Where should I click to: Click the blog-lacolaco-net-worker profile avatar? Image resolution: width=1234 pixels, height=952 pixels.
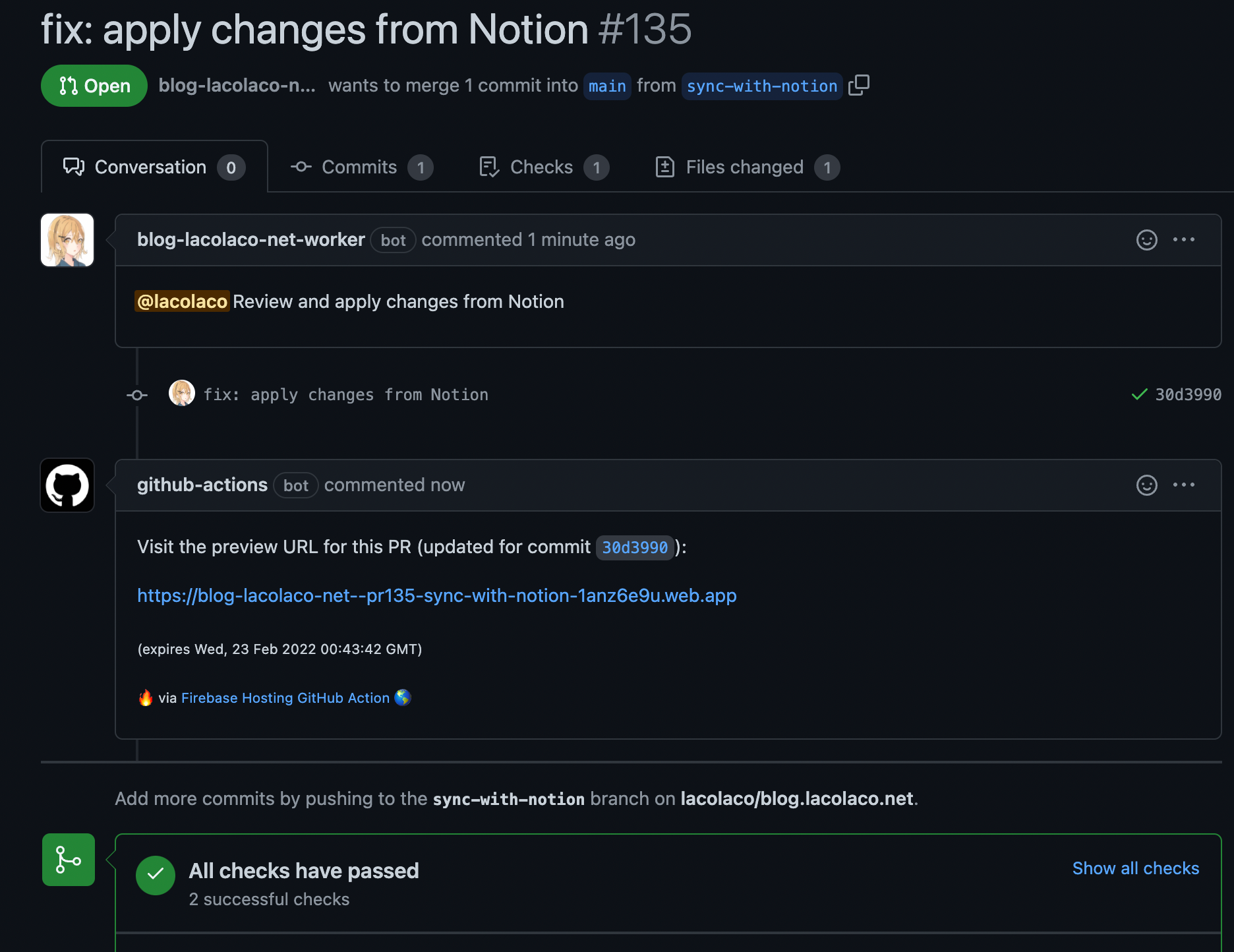[67, 240]
